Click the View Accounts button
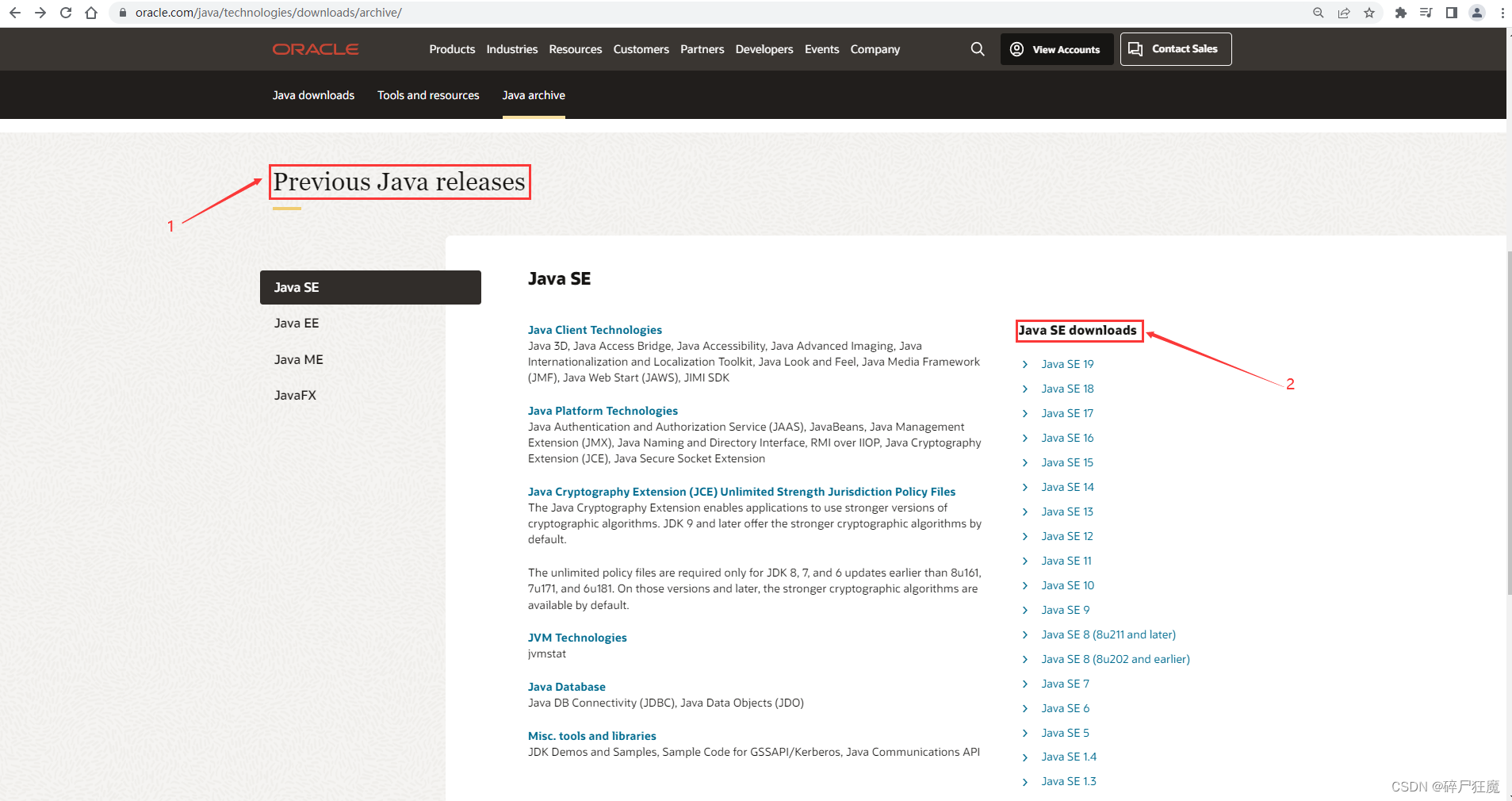1512x801 pixels. 1057,49
